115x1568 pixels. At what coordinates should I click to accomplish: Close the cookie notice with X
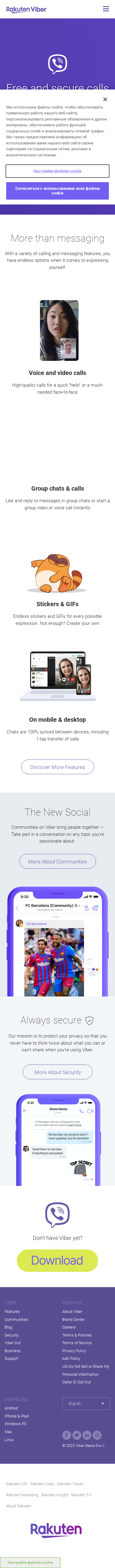tap(105, 99)
